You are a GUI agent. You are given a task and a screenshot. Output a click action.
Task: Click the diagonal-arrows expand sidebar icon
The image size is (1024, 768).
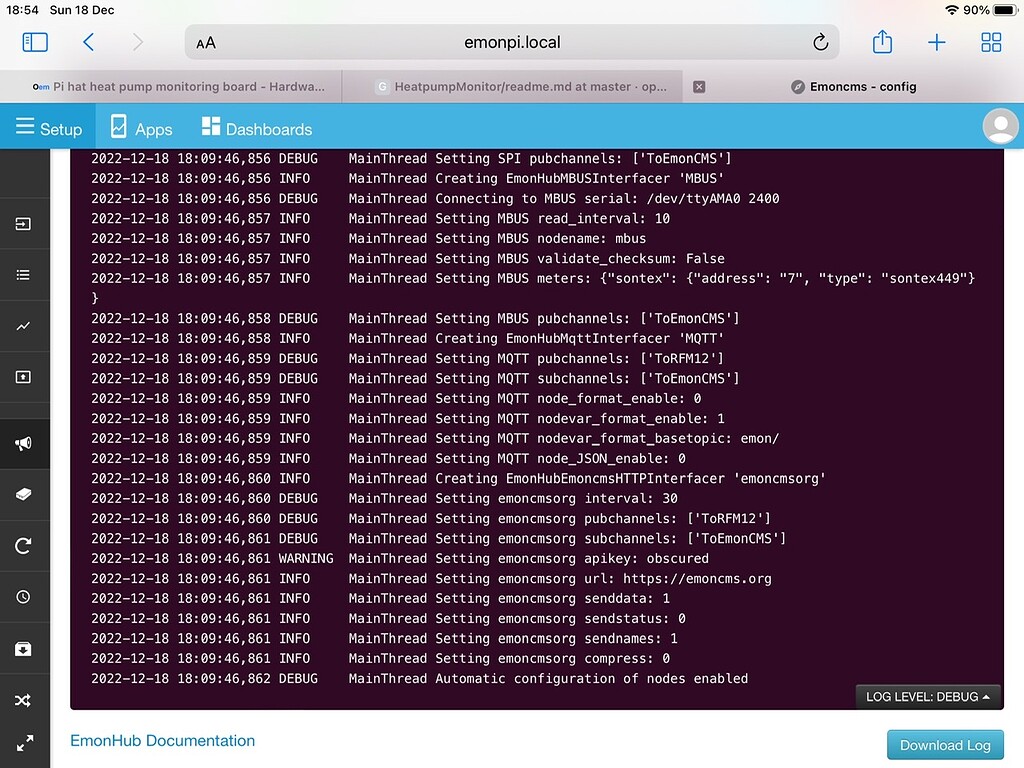click(x=25, y=743)
